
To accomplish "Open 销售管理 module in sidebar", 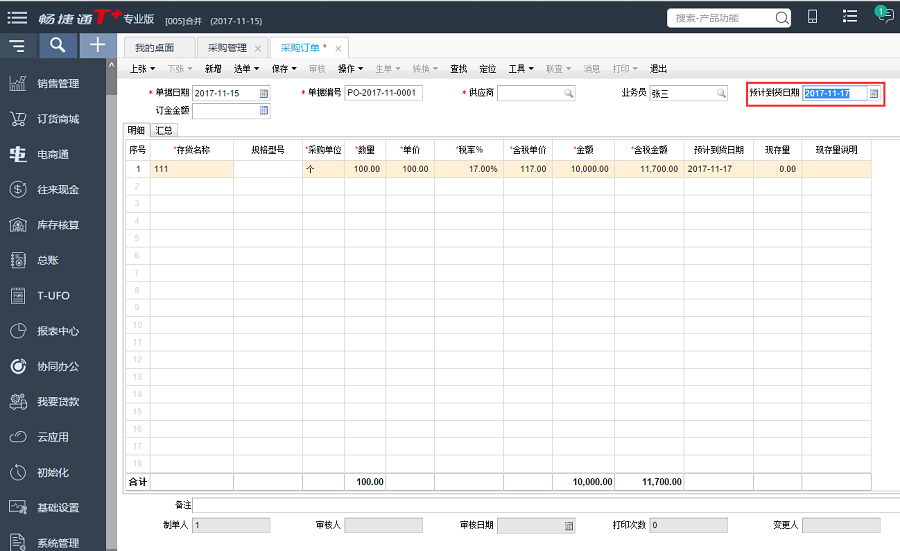I will (x=57, y=84).
